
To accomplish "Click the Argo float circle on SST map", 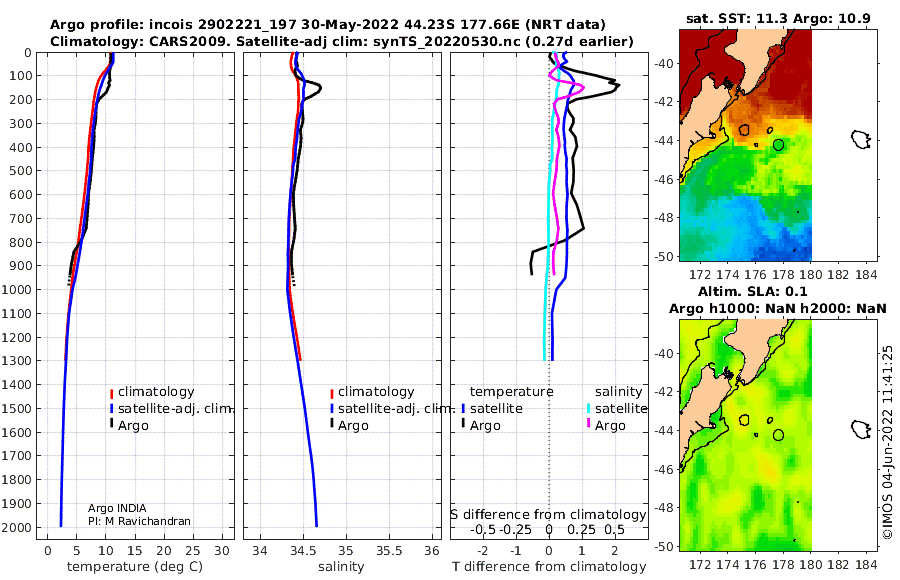I will pyautogui.click(x=778, y=145).
